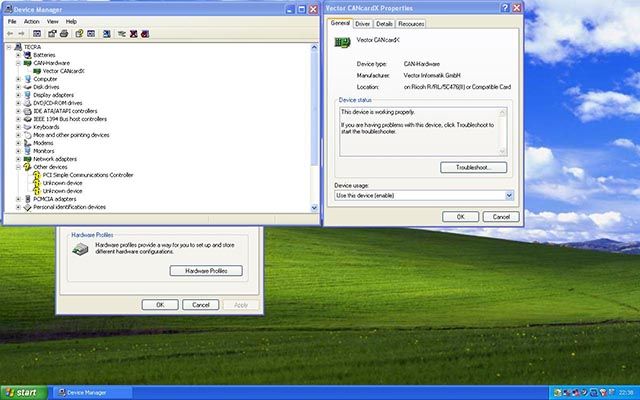Click the yellow warning icon of PCI Simple Communications Controller
The width and height of the screenshot is (640, 400).
click(37, 175)
